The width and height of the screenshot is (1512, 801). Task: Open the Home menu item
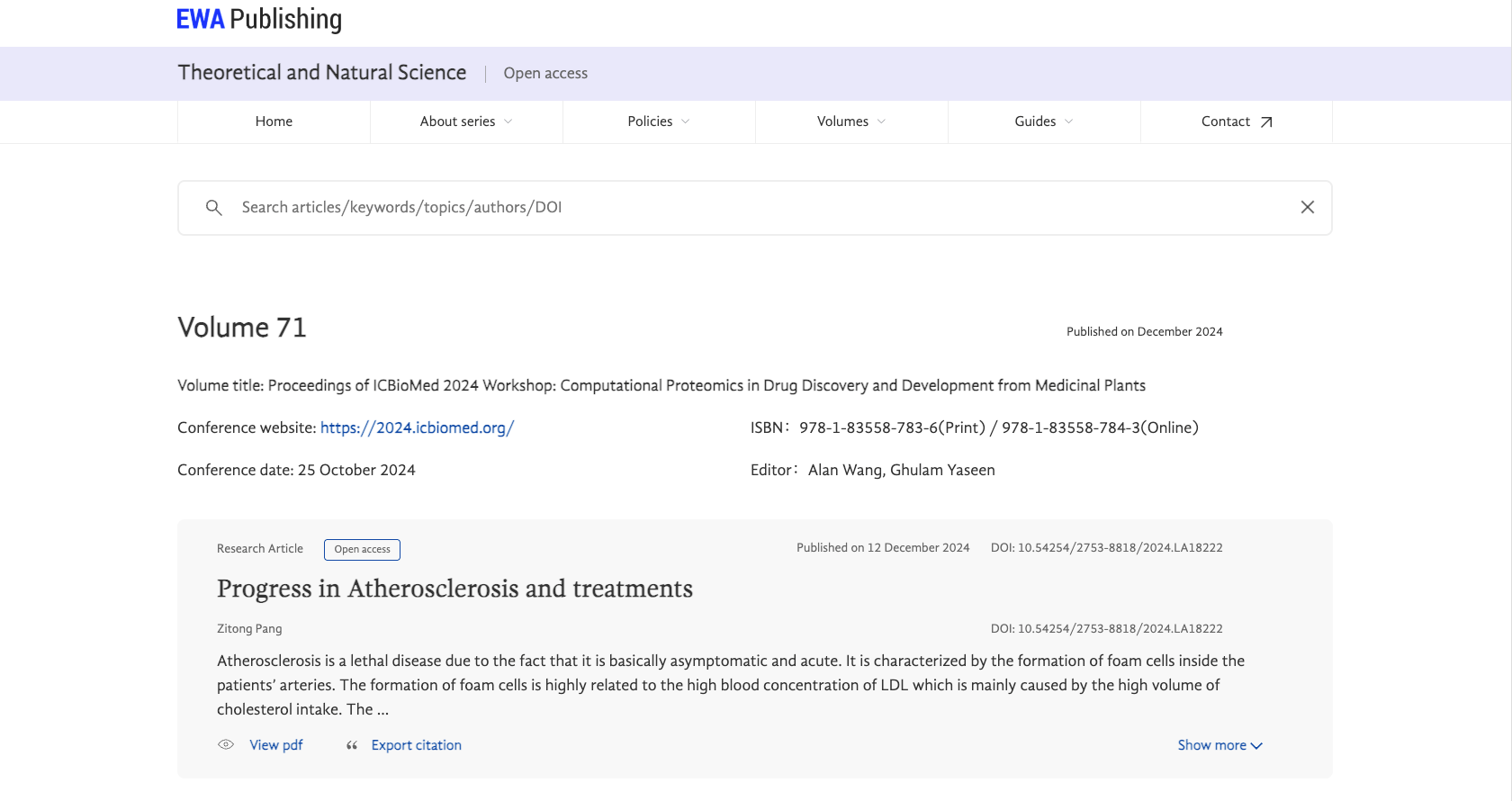point(274,121)
